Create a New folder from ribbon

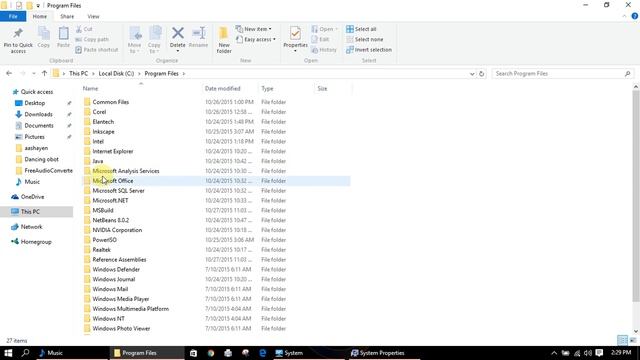pos(224,40)
